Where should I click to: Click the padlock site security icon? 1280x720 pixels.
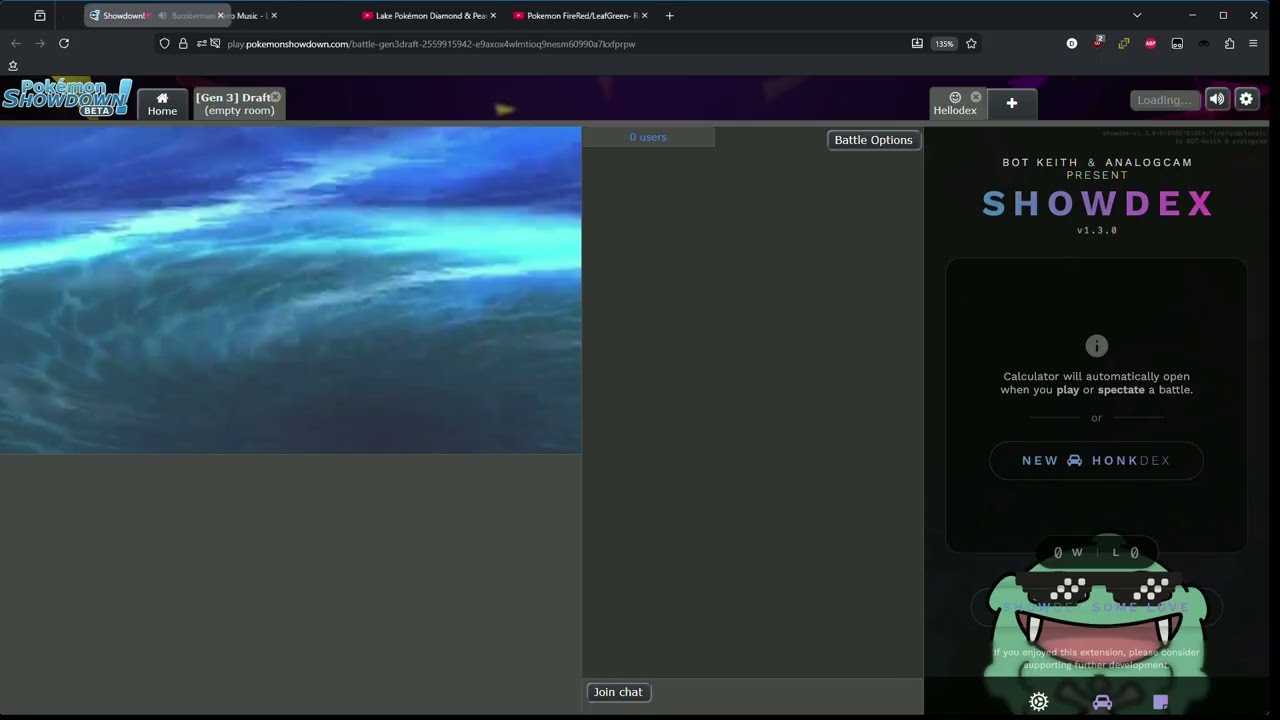coord(183,44)
